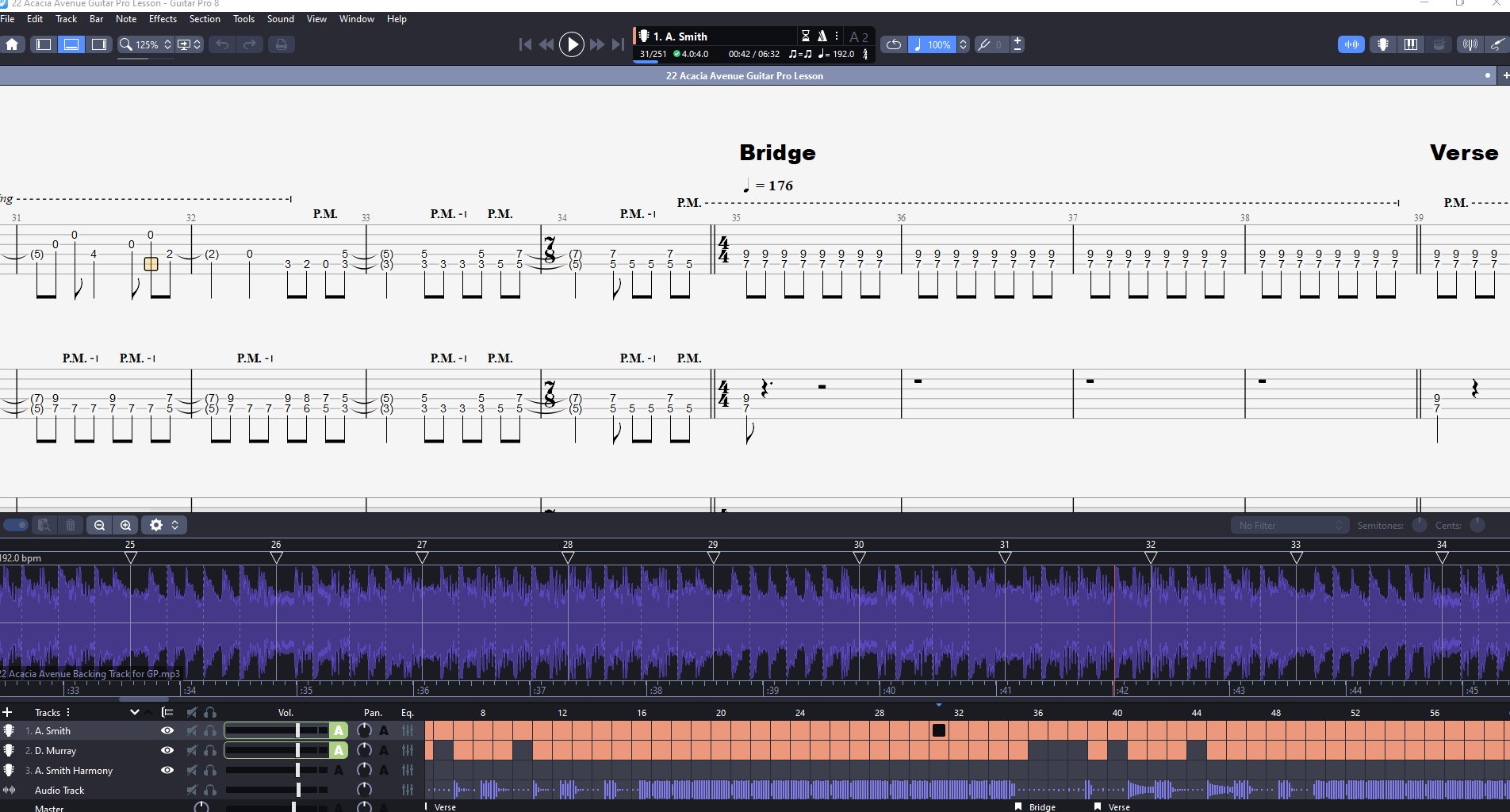This screenshot has width=1510, height=812.
Task: Toggle multitrack view icon in tracks header
Action: pos(167,712)
